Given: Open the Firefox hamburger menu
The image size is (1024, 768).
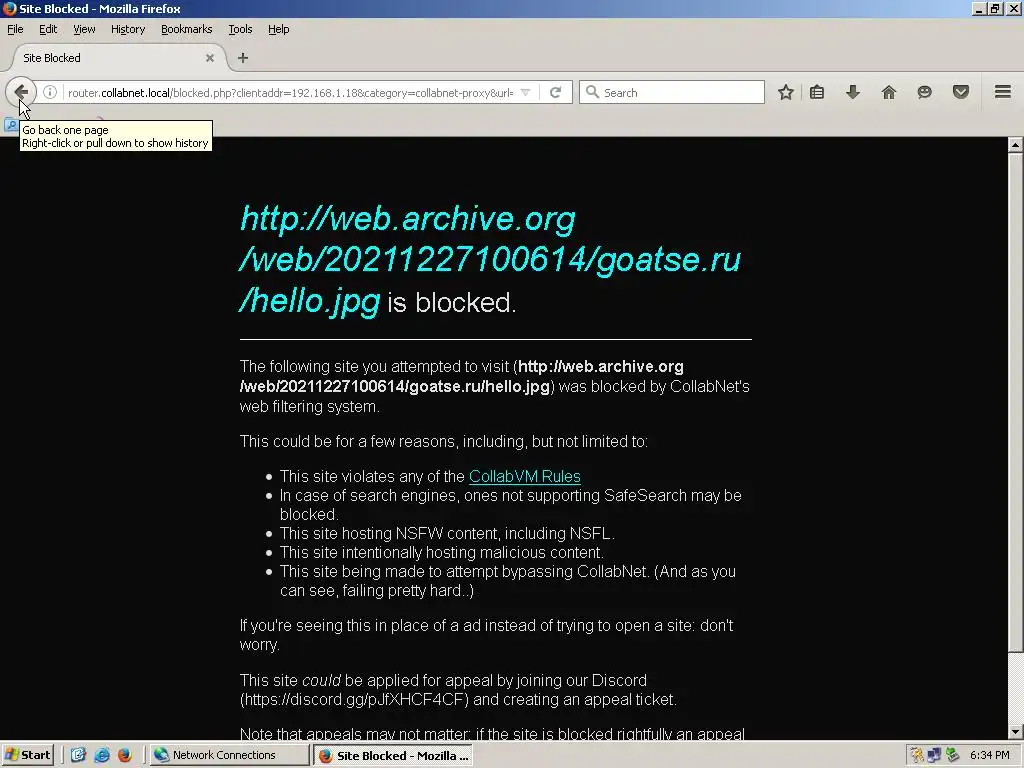Looking at the screenshot, I should tap(1002, 92).
